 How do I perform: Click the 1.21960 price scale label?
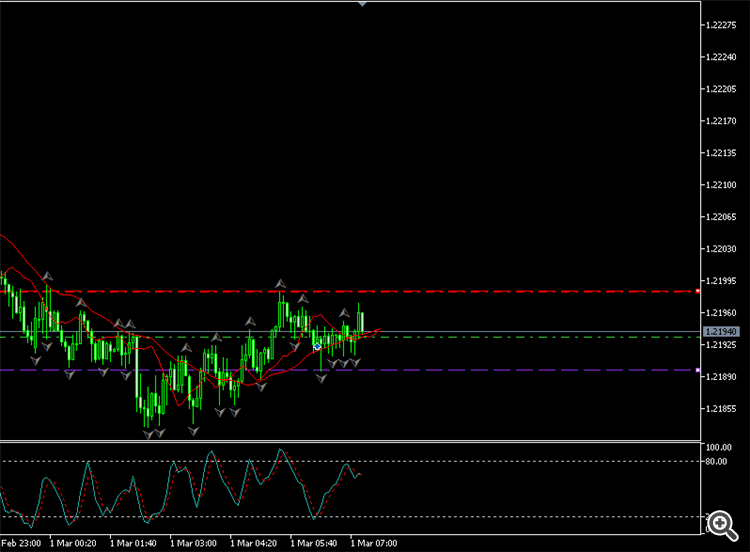pos(721,313)
